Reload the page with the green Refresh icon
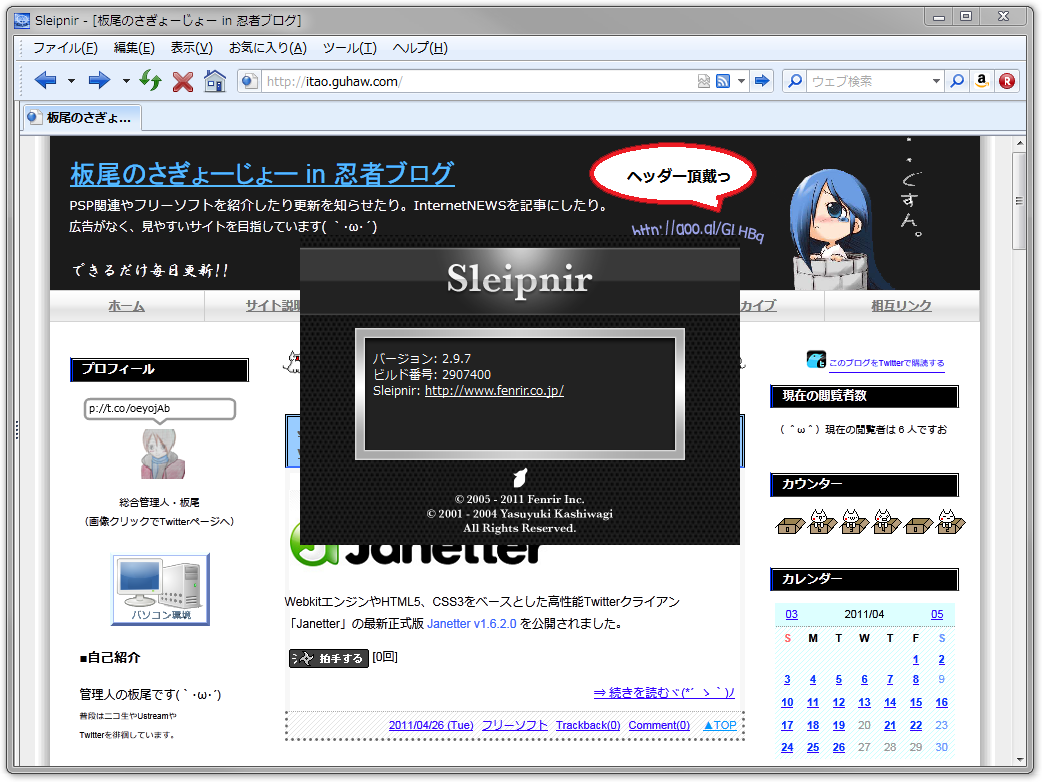 tap(150, 81)
